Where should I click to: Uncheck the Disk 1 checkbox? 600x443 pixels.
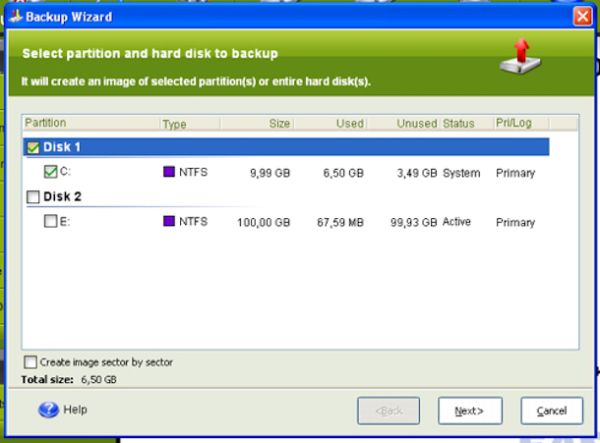(33, 147)
